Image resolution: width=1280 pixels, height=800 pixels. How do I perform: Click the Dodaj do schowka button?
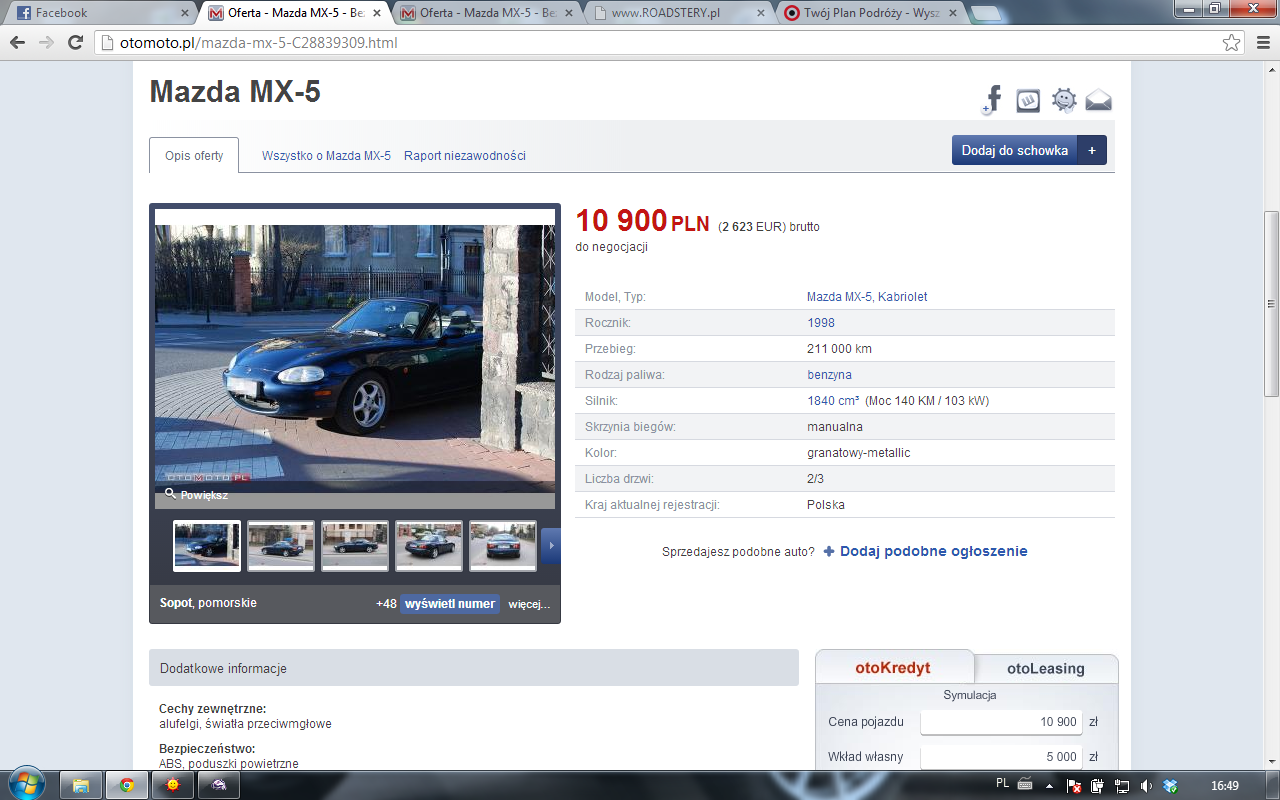[x=1015, y=150]
